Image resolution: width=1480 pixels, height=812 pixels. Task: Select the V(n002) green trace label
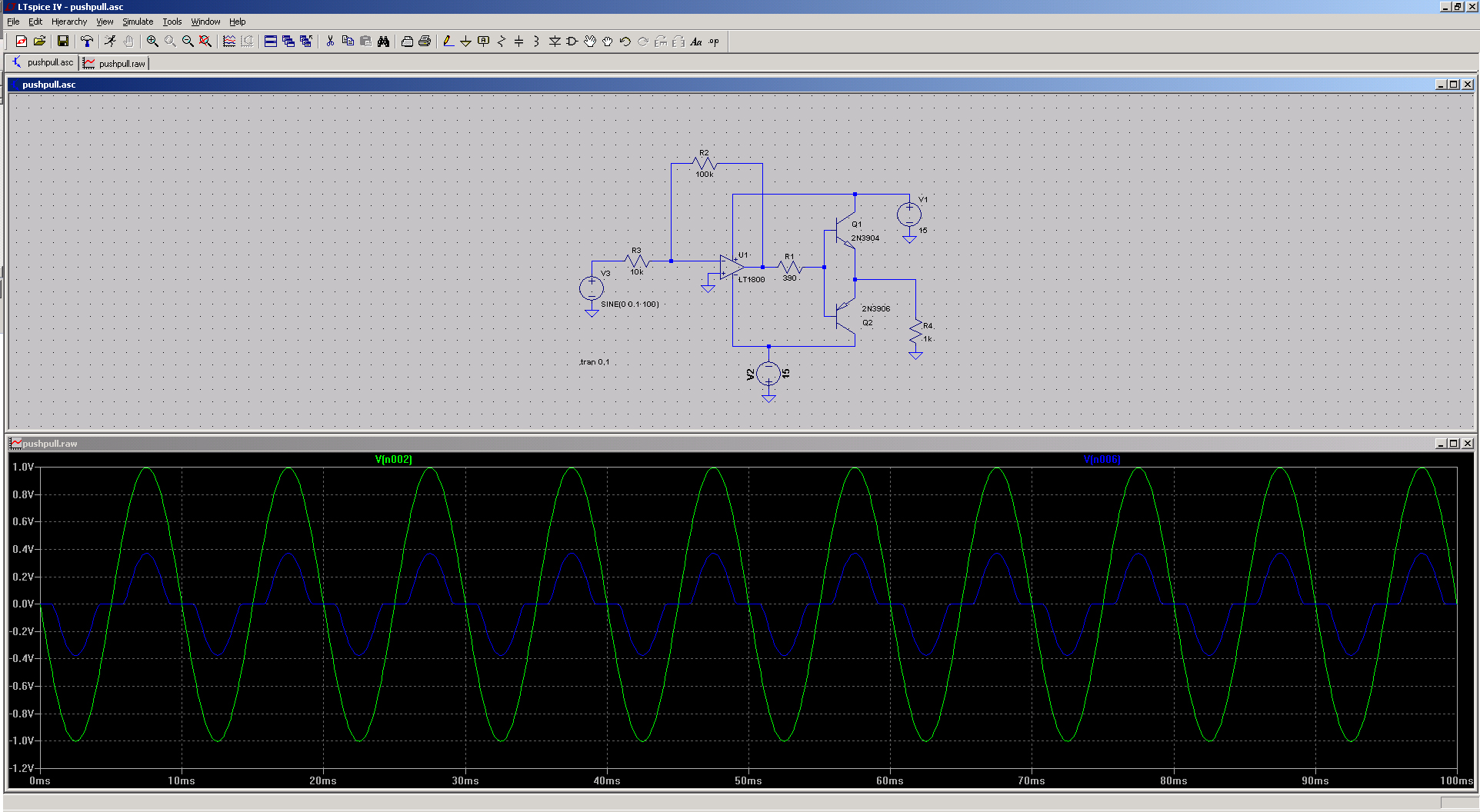click(x=394, y=459)
